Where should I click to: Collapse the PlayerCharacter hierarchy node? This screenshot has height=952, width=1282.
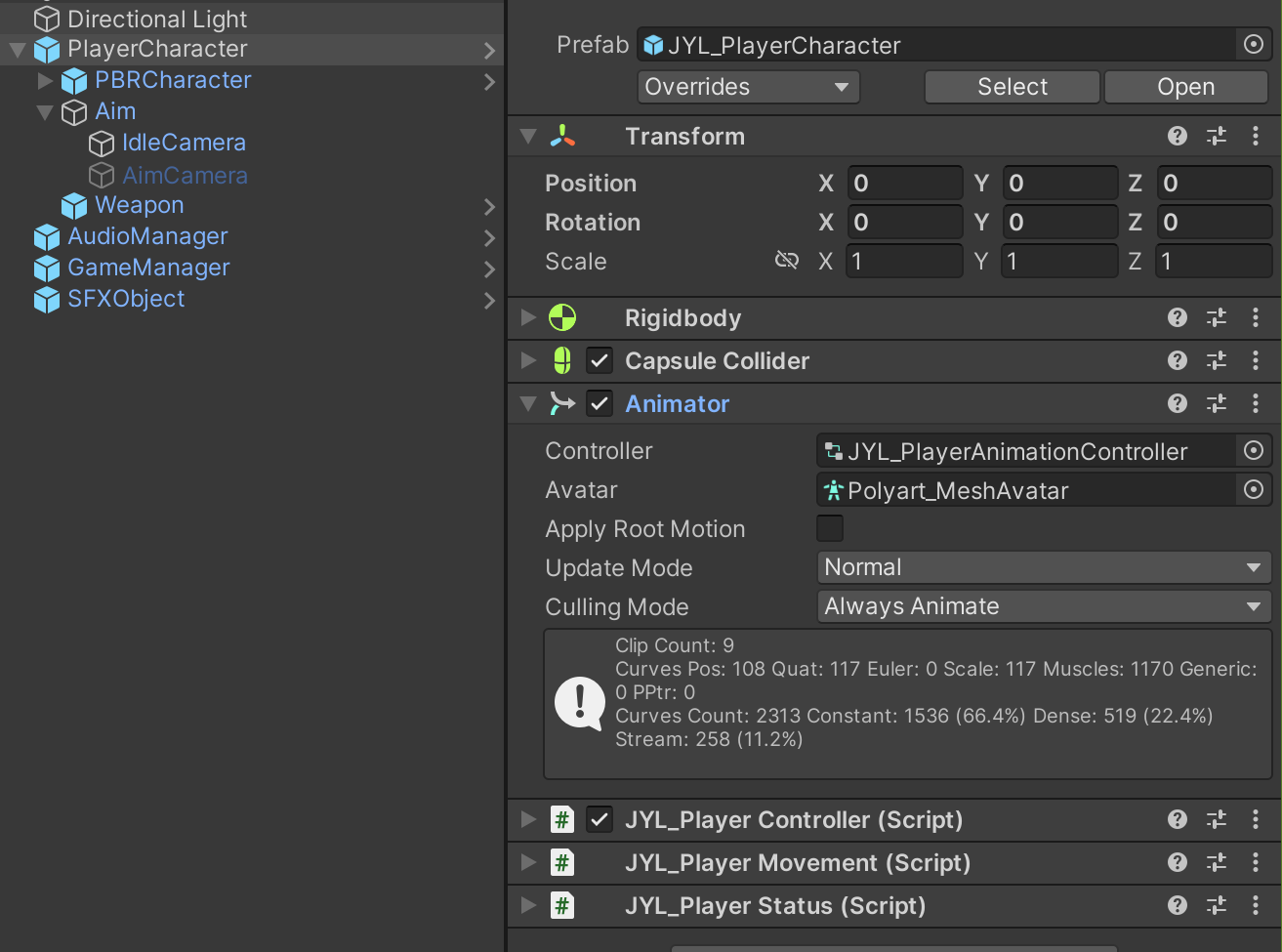coord(18,49)
